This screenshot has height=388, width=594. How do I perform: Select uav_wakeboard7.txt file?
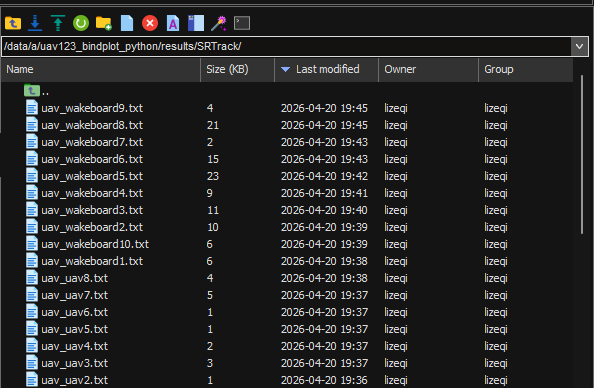point(92,142)
